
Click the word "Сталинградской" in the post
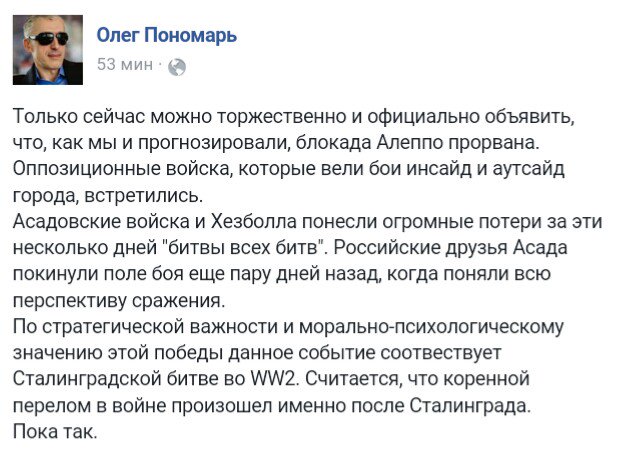[87, 379]
